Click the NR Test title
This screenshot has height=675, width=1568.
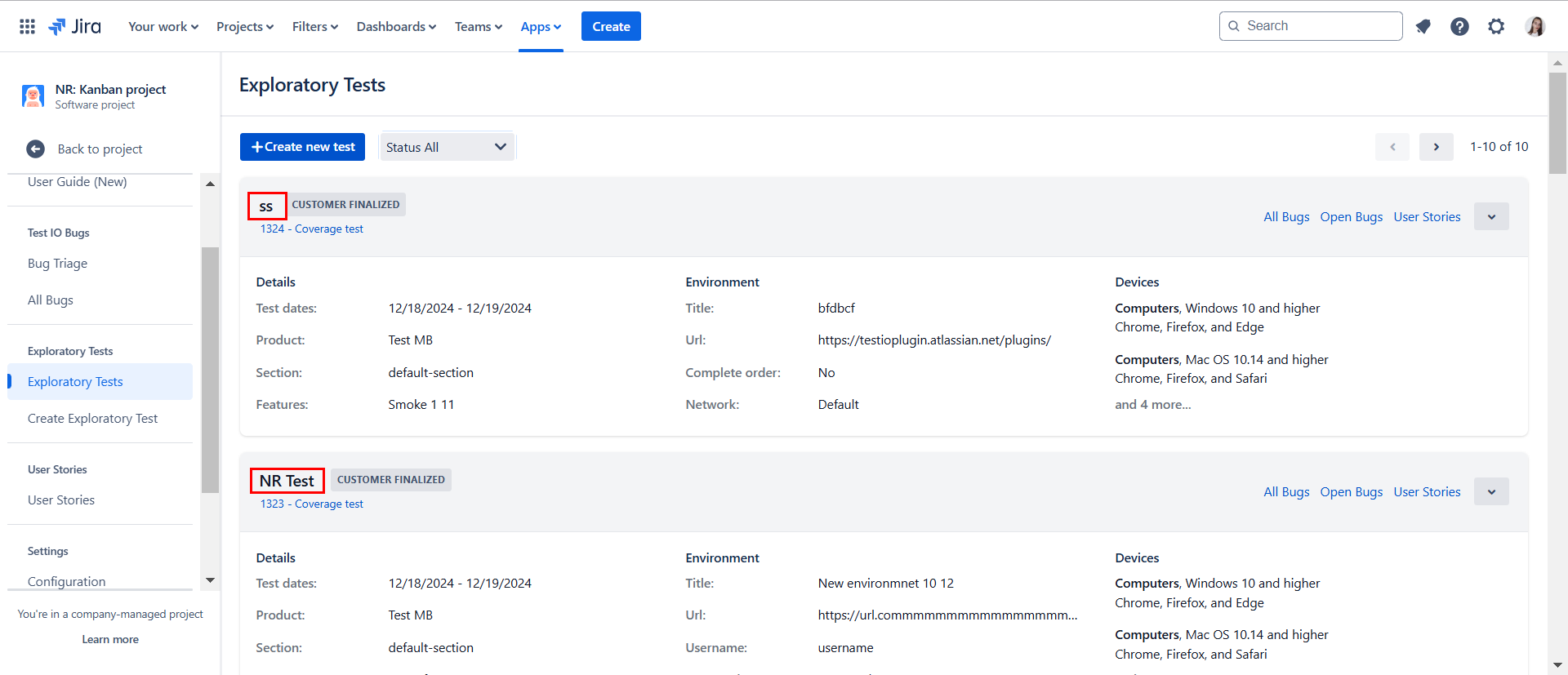pos(287,482)
